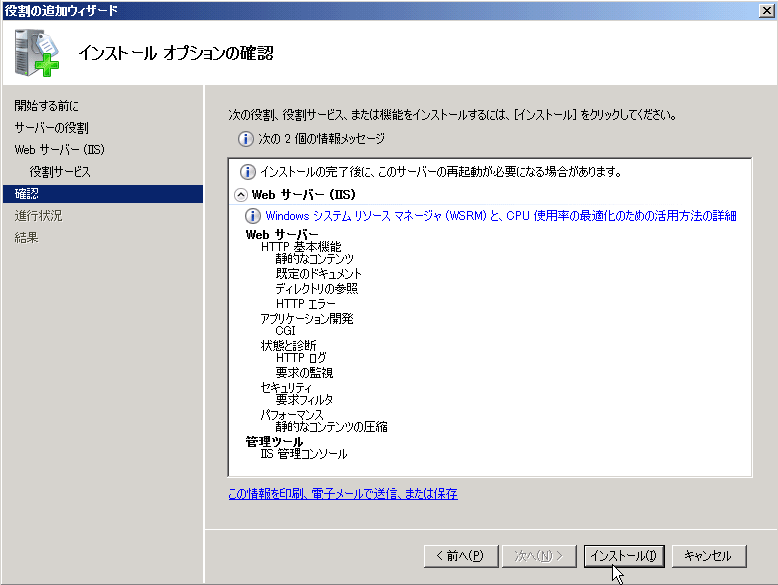Image resolution: width=778 pixels, height=585 pixels.
Task: Click the Add Roles wizard server icon
Action: click(x=37, y=52)
